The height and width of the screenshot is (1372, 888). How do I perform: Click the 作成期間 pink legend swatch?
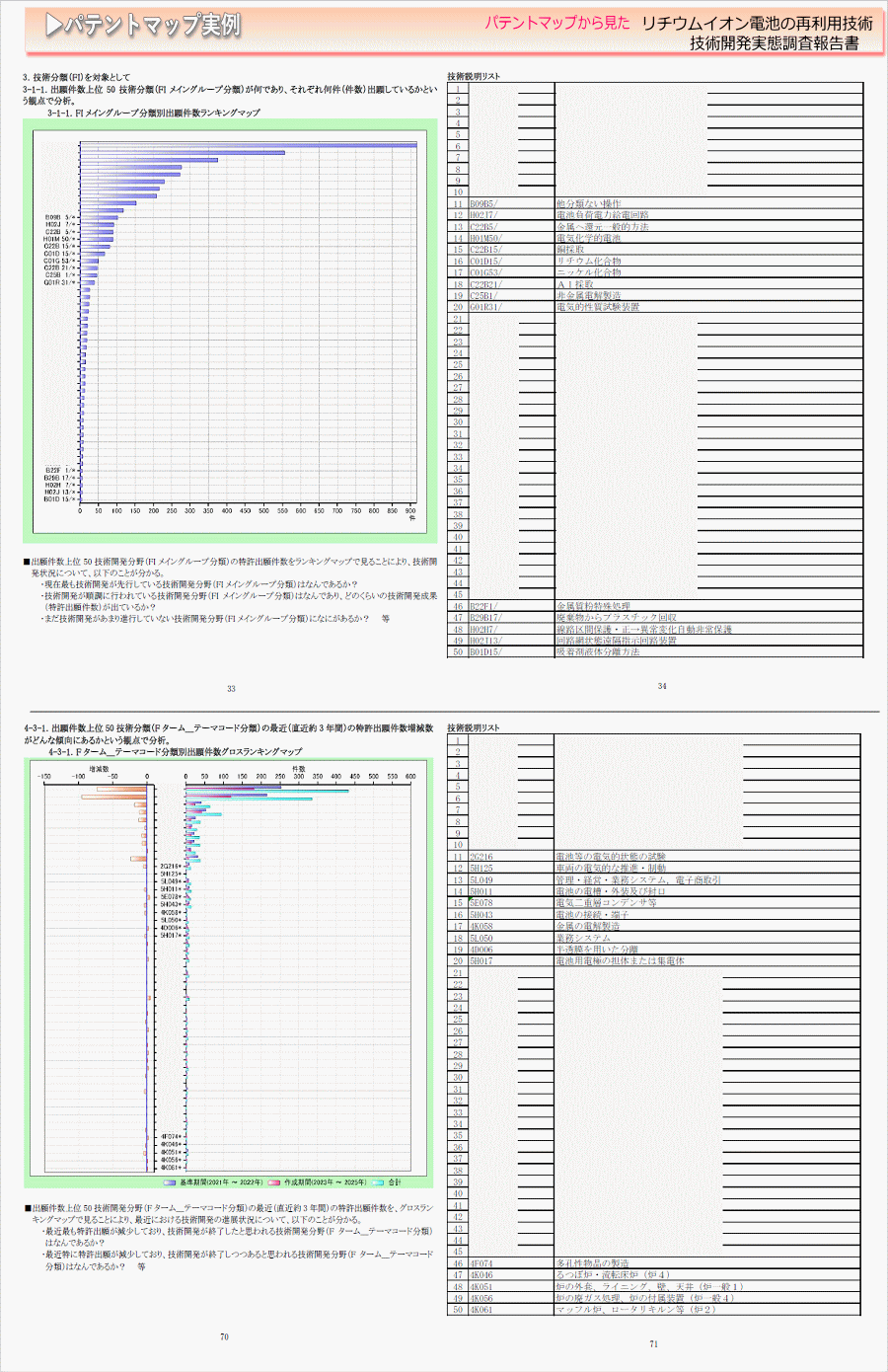click(x=274, y=1181)
